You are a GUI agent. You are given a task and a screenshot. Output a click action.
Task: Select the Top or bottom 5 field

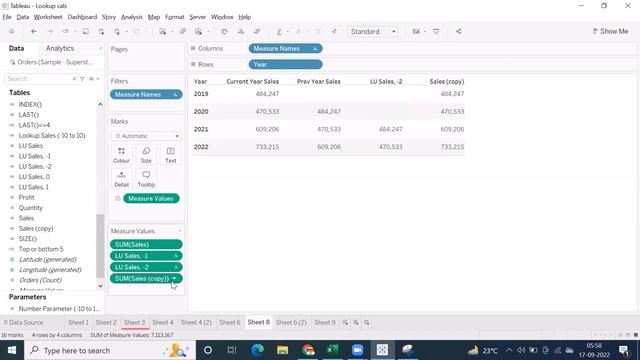point(41,249)
